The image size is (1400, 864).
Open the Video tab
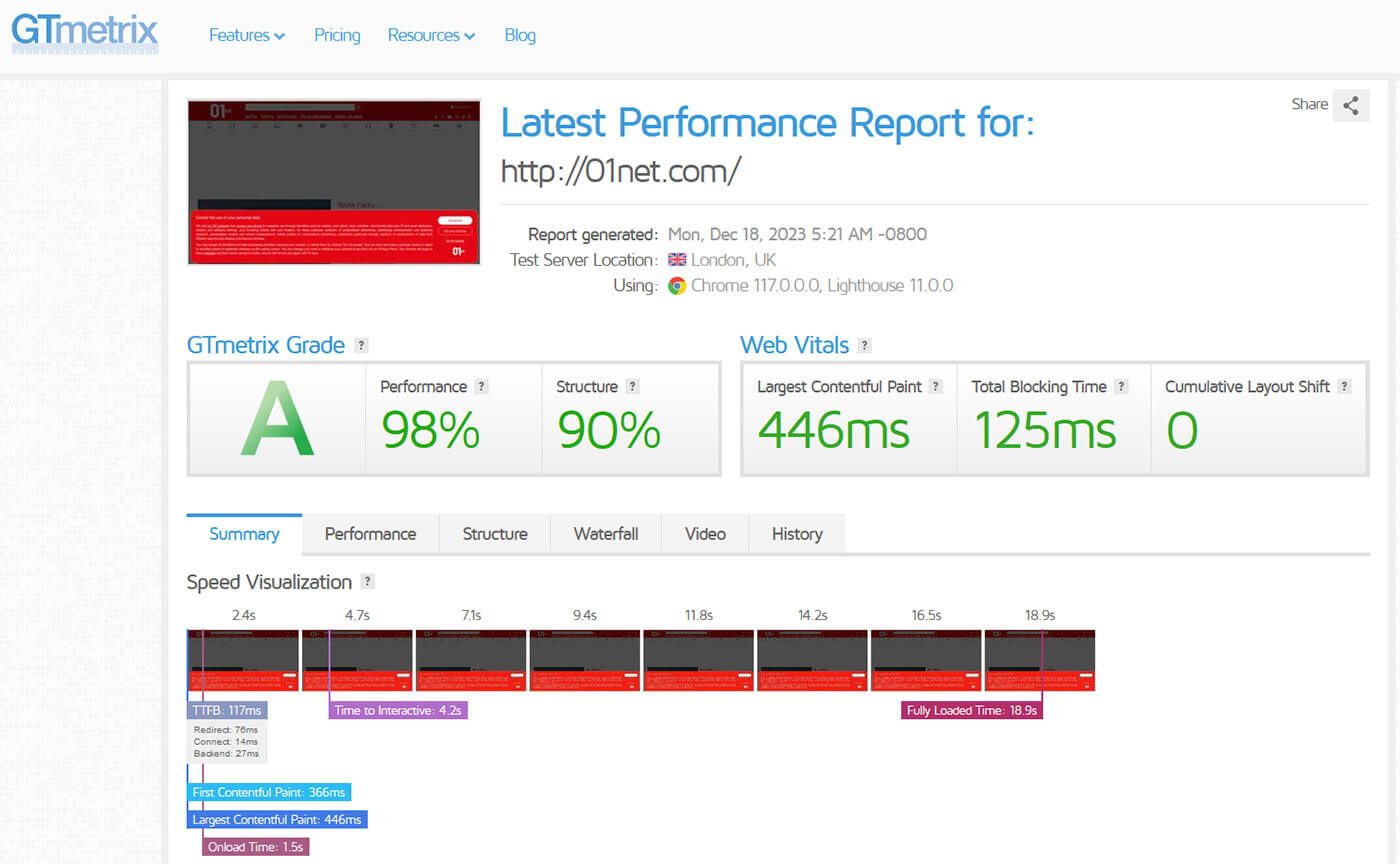point(705,534)
